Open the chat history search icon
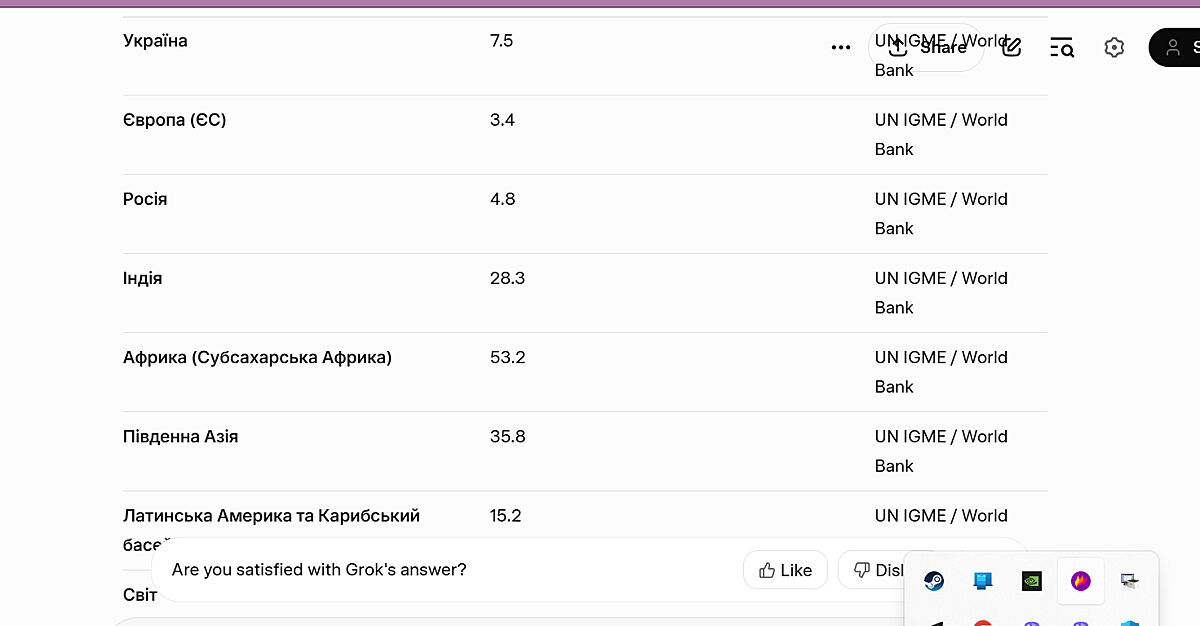 (x=1062, y=47)
